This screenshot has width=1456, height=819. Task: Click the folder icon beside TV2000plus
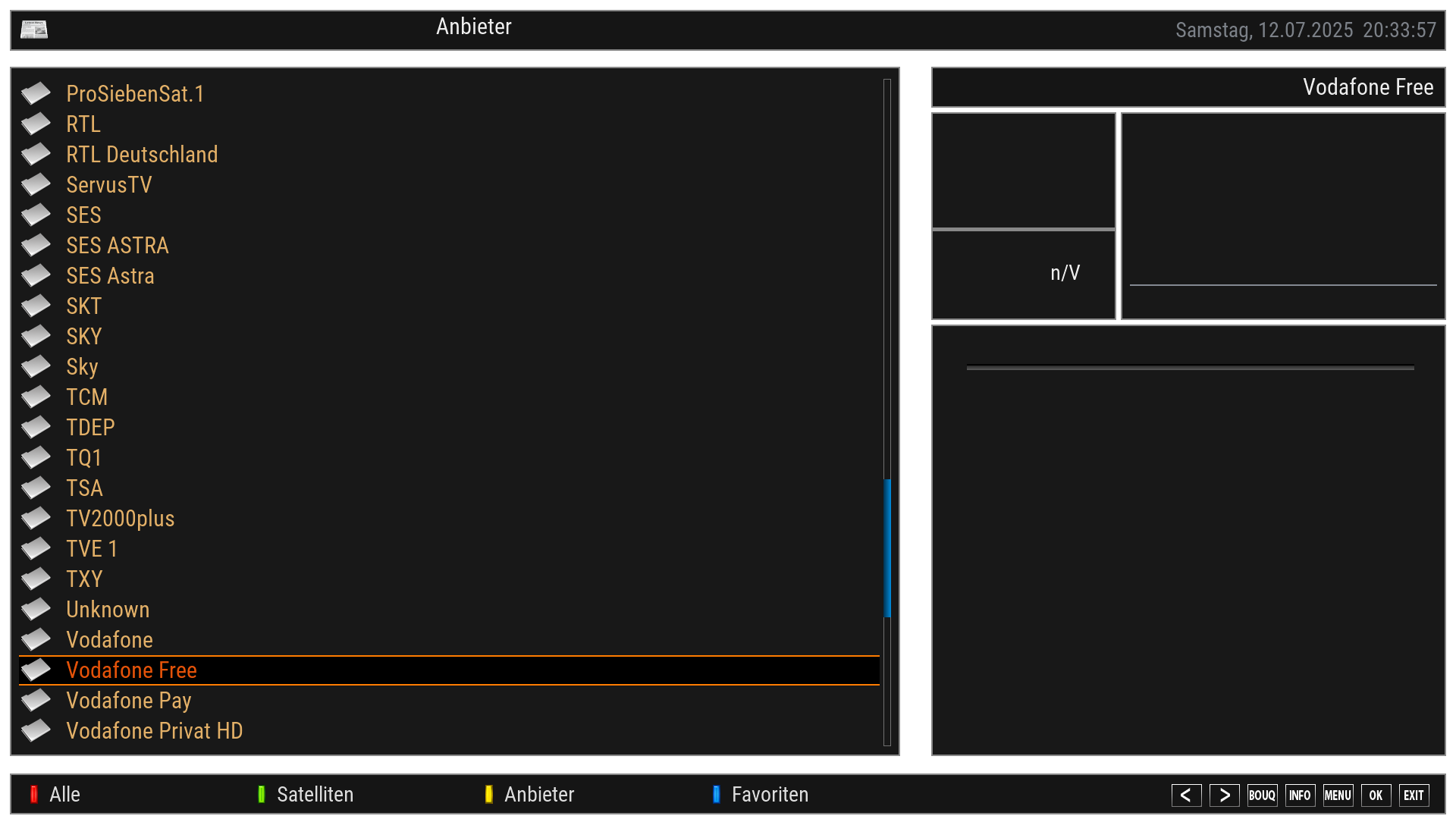pyautogui.click(x=36, y=518)
